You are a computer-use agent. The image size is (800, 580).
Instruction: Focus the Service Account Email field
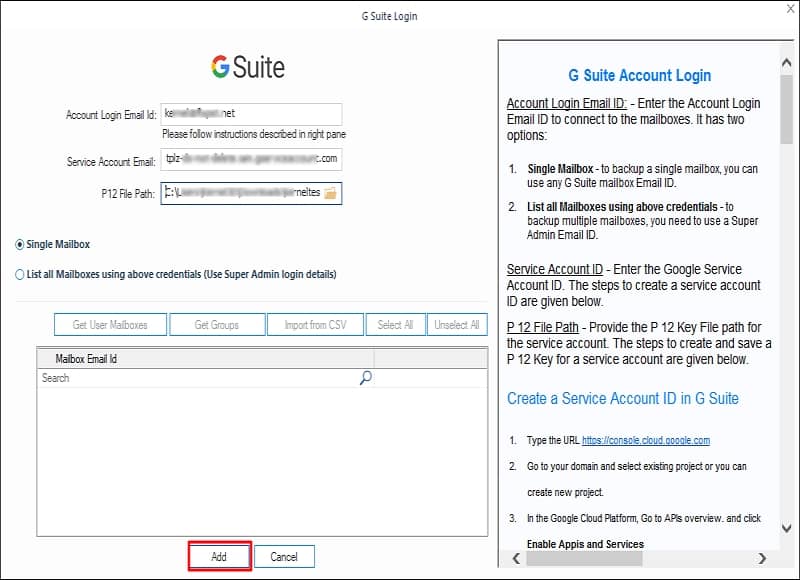[251, 159]
